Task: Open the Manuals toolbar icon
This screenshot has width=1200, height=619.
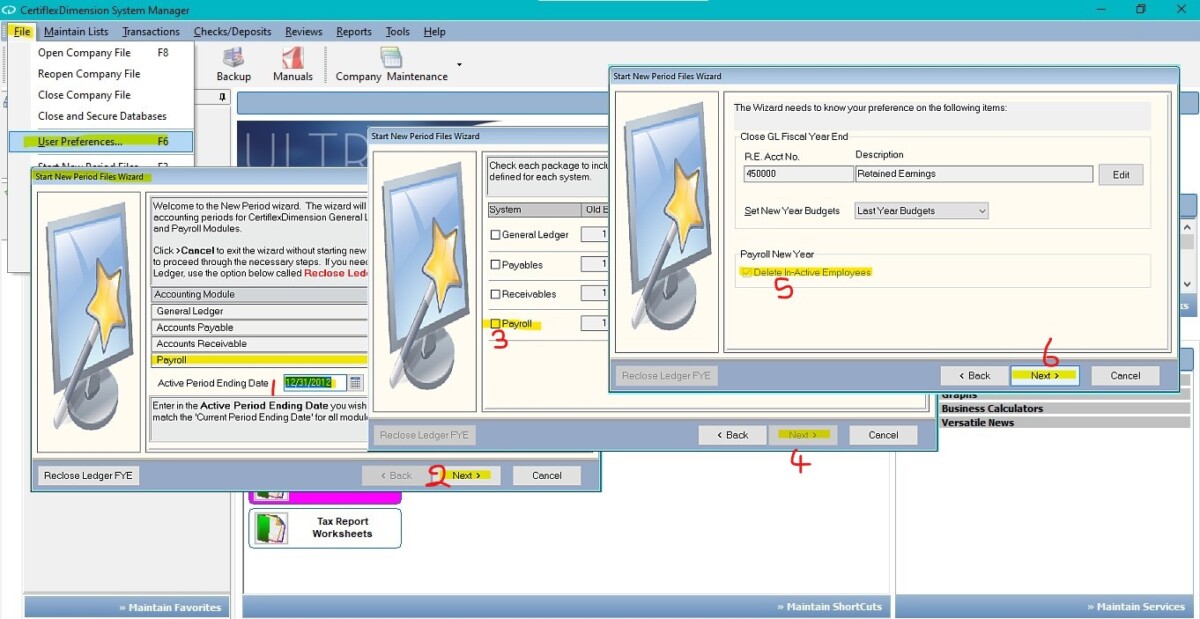Action: point(292,63)
